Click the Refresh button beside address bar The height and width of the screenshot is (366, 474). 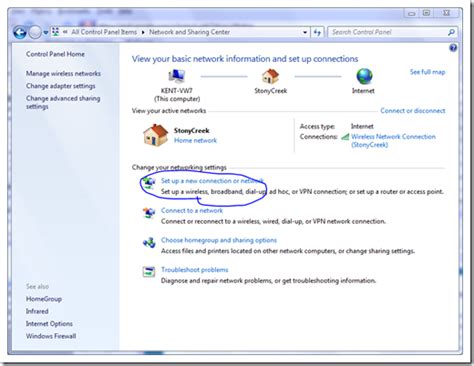[317, 32]
